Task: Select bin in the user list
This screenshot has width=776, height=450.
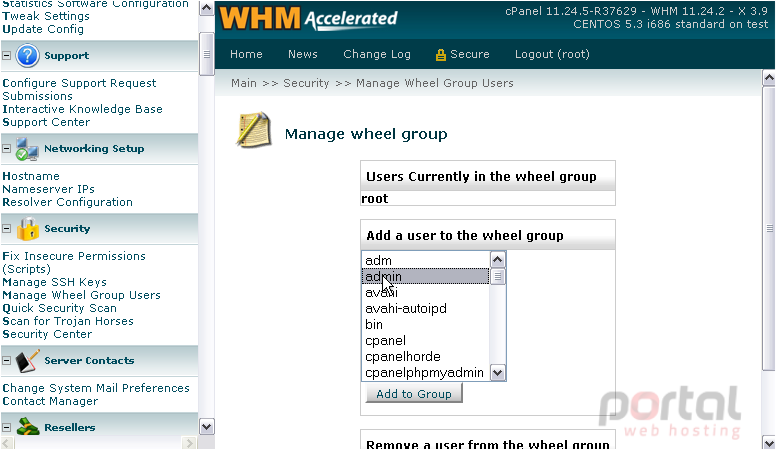Action: pyautogui.click(x=425, y=325)
